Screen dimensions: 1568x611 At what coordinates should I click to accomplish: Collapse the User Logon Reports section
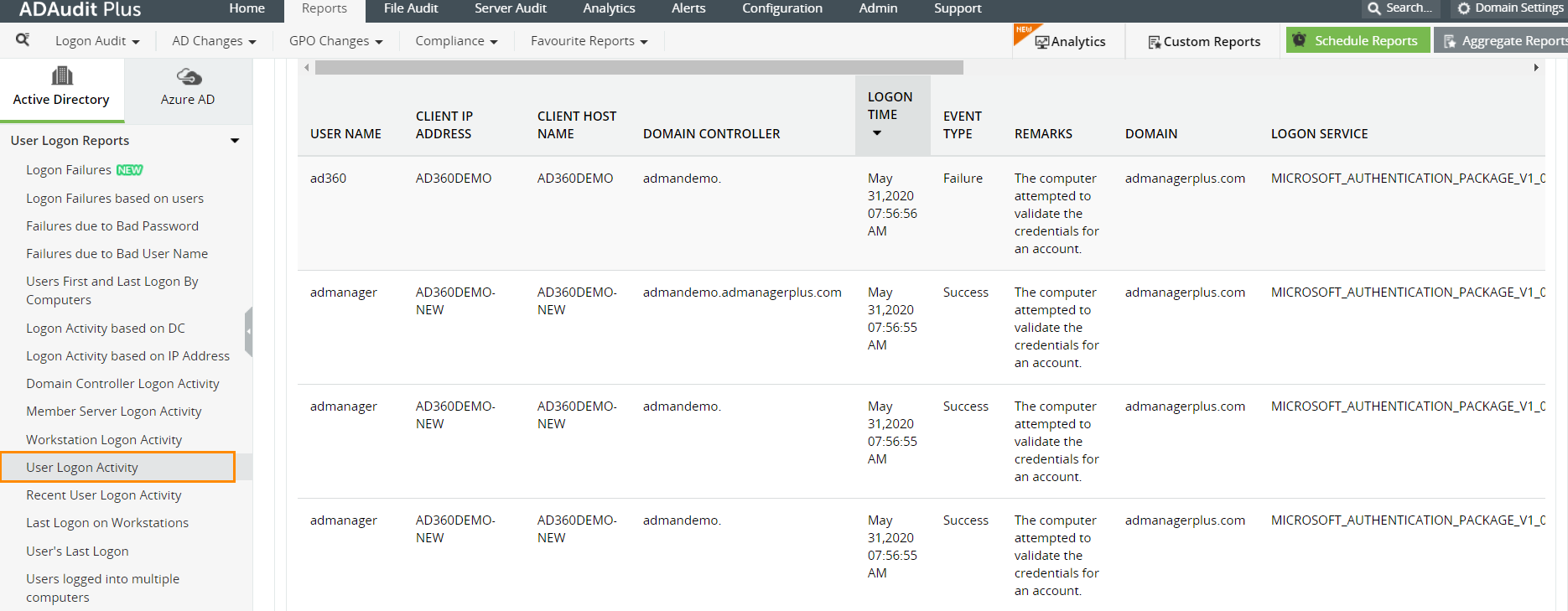point(235,141)
